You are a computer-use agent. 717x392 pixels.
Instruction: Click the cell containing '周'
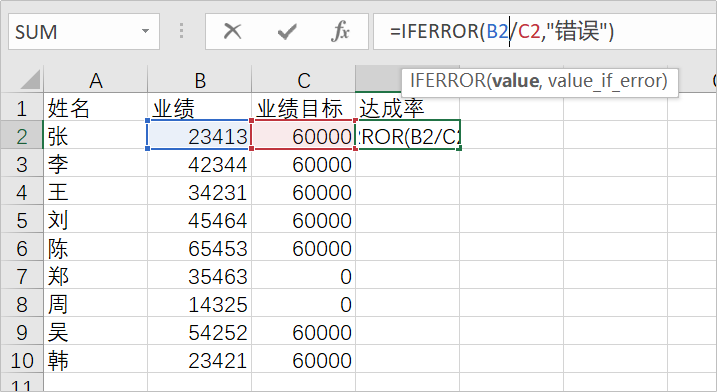(96, 304)
